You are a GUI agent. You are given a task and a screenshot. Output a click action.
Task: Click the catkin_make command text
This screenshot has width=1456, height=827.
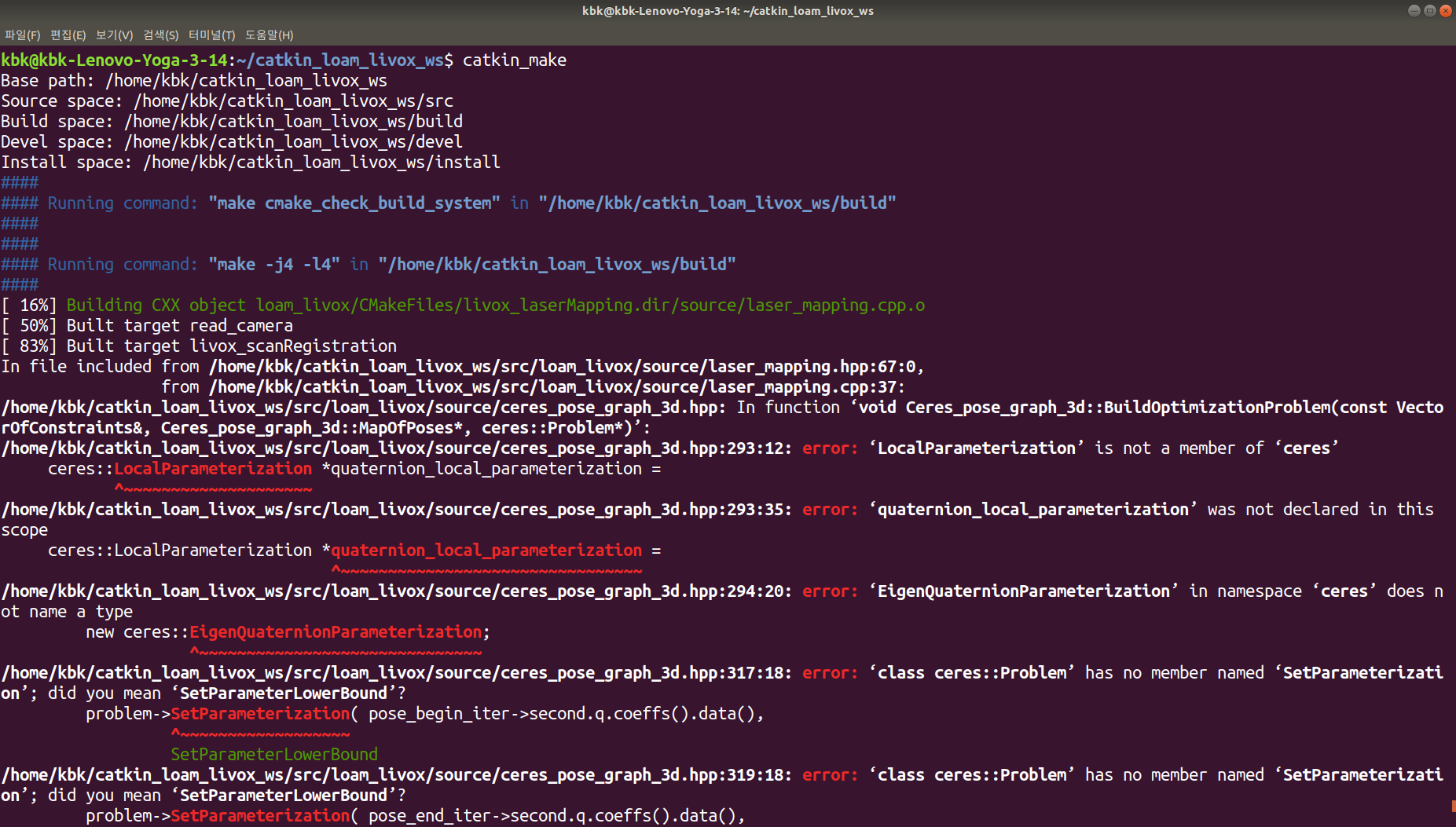(x=514, y=60)
